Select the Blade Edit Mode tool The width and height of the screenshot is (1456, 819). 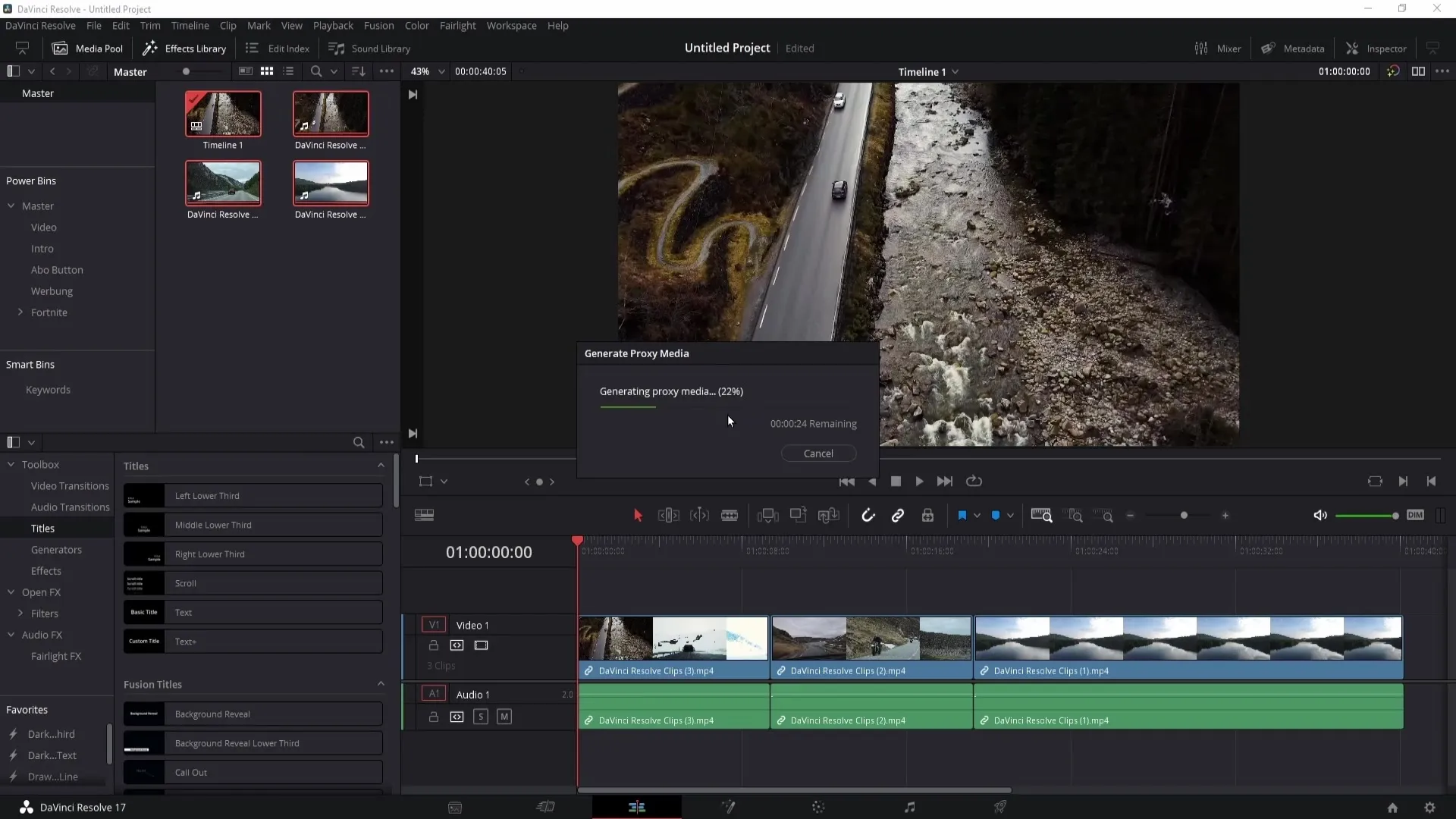730,516
